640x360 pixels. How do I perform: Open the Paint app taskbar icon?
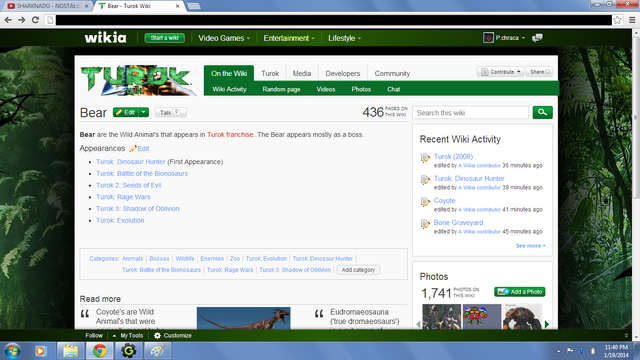pyautogui.click(x=158, y=351)
